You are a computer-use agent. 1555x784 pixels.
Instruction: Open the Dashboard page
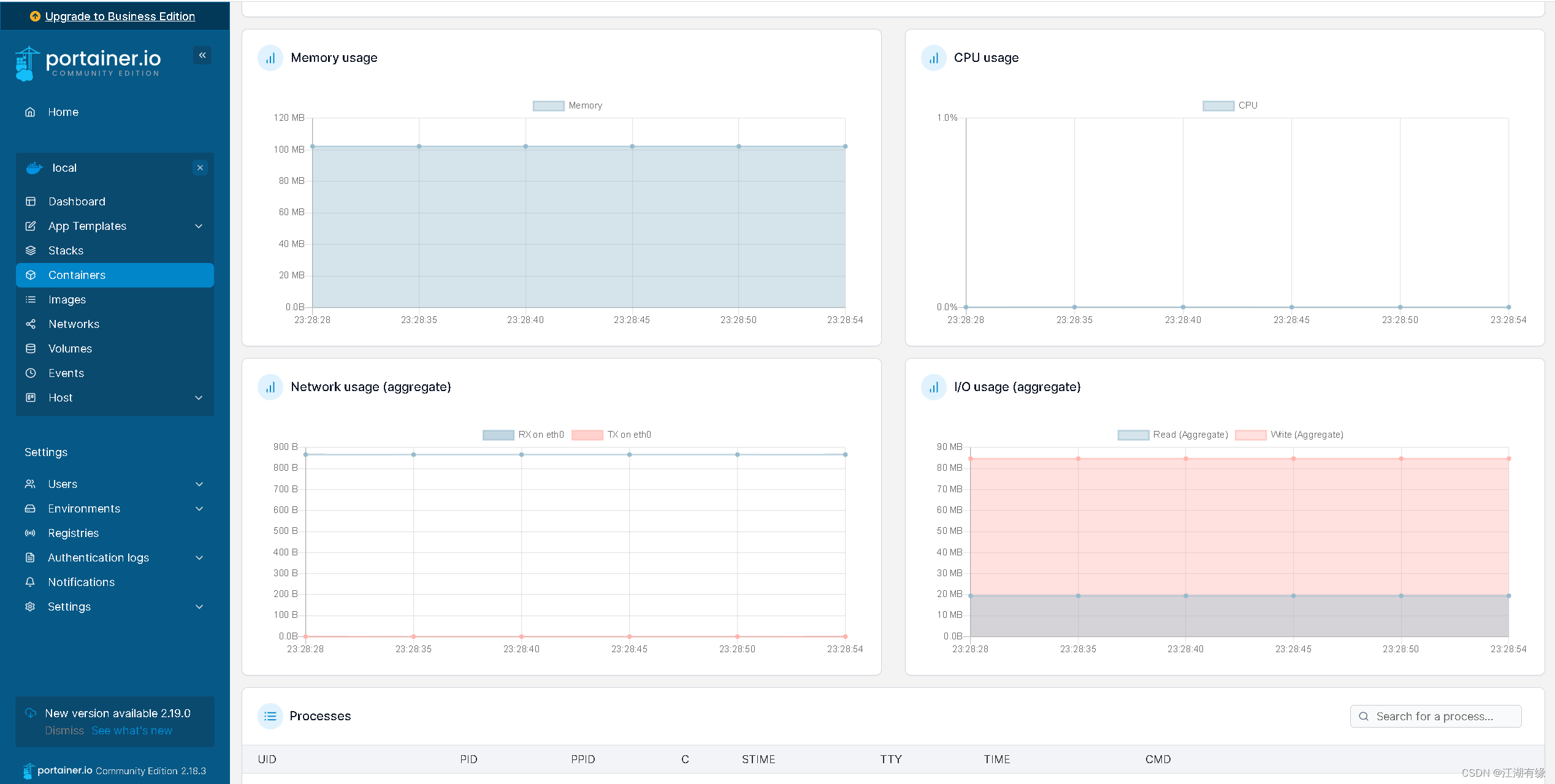tap(77, 202)
